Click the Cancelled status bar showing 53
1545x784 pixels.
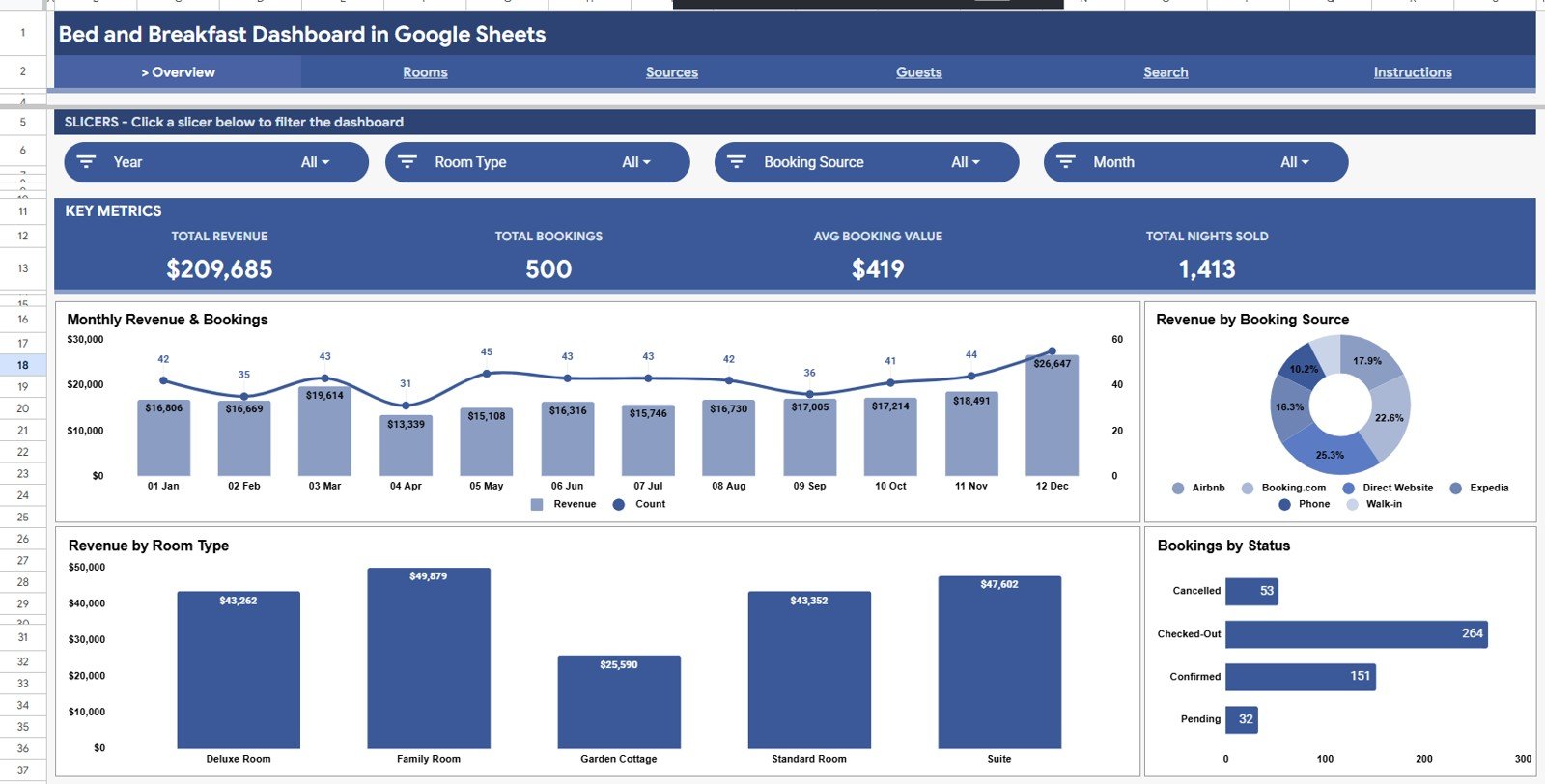pos(1251,592)
